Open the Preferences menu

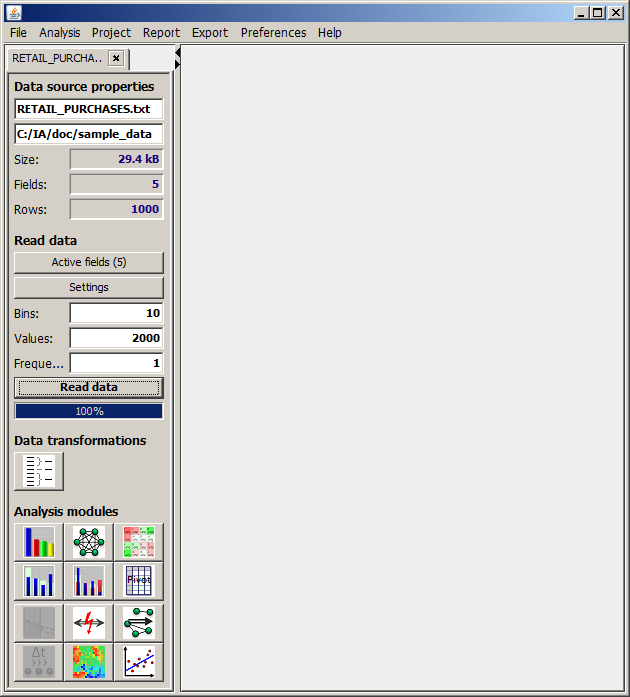point(273,32)
